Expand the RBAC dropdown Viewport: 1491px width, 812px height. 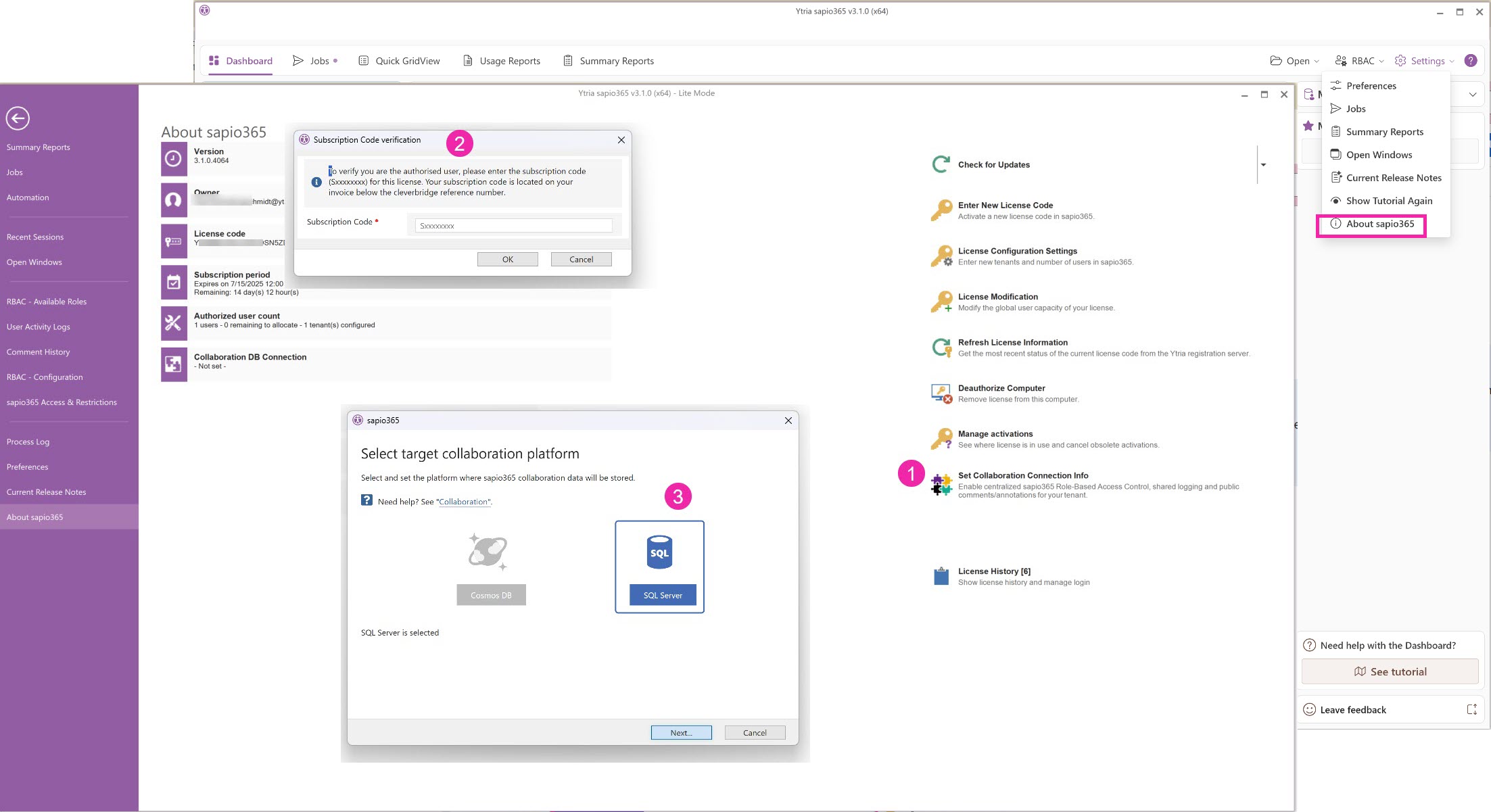[1359, 60]
